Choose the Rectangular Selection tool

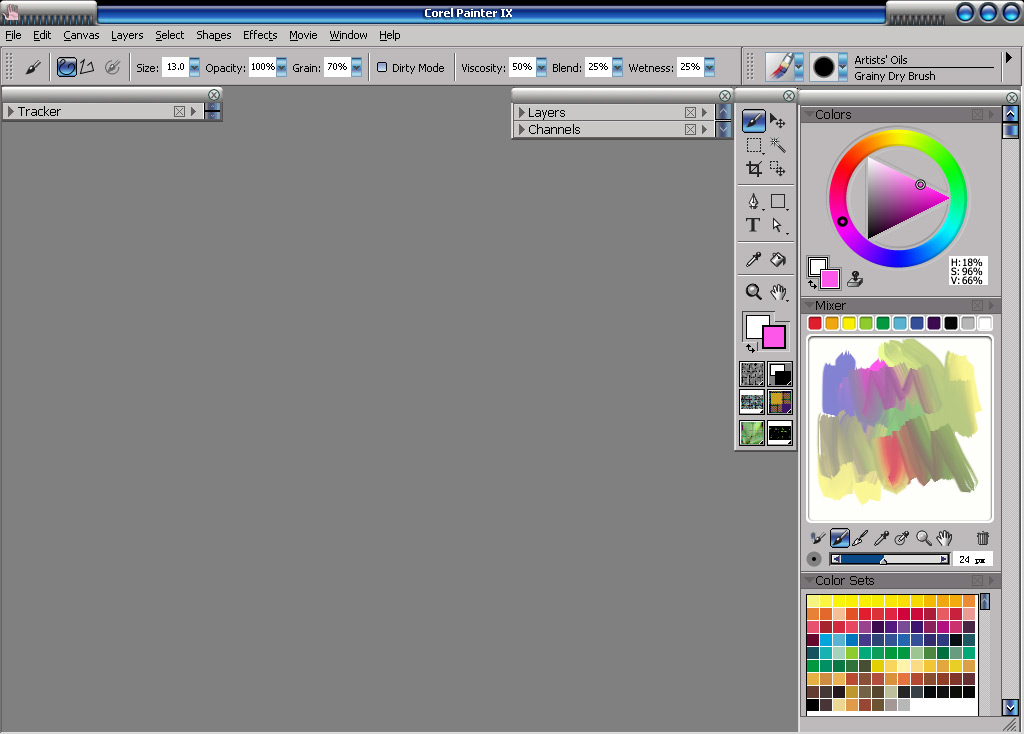click(x=754, y=145)
